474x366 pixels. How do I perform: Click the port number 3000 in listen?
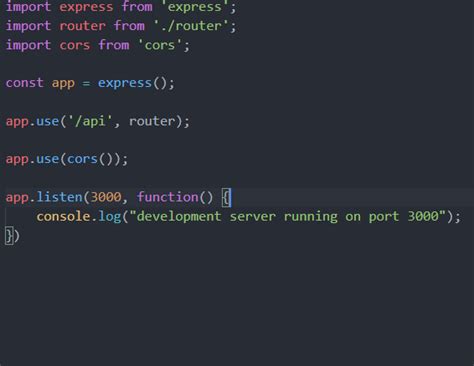(106, 197)
